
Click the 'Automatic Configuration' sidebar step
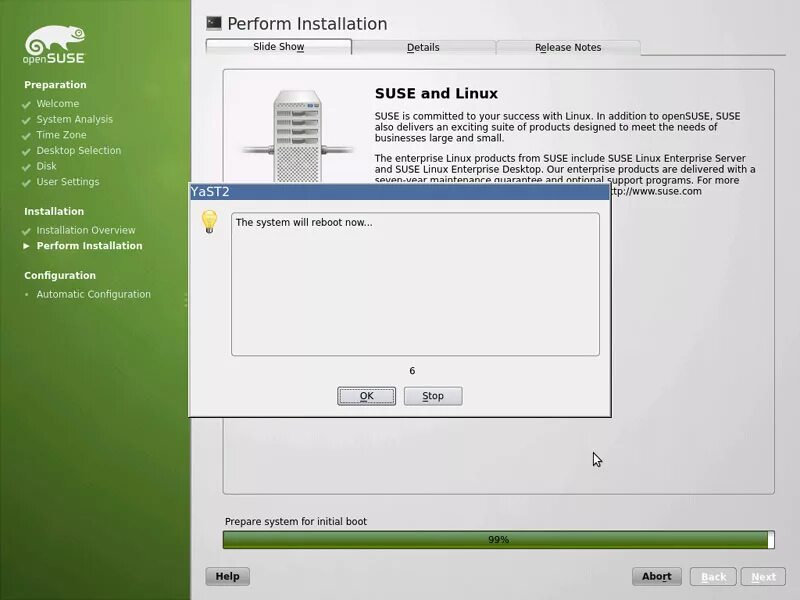[x=93, y=294]
